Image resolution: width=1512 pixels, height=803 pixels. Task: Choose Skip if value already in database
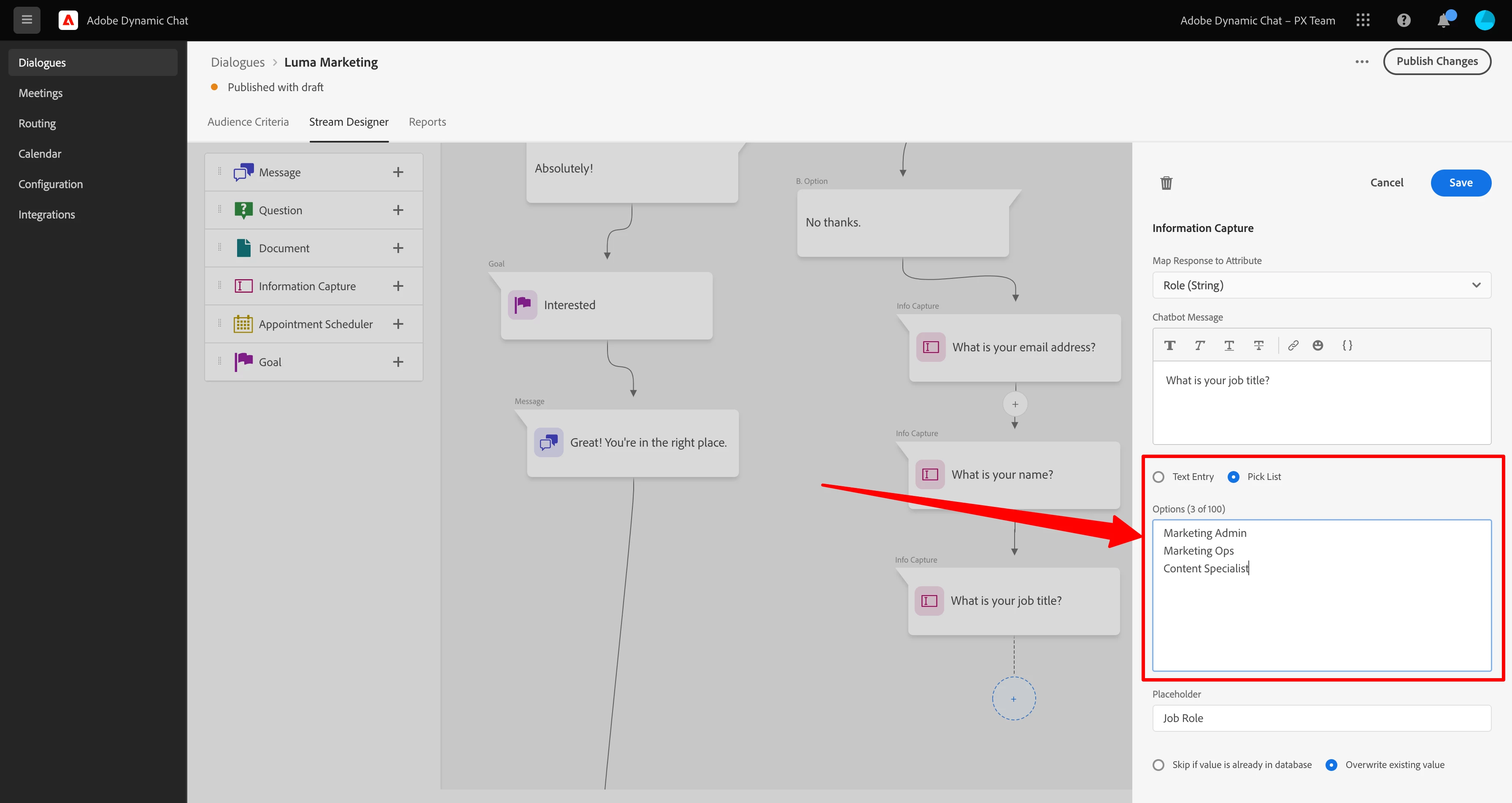[1158, 765]
